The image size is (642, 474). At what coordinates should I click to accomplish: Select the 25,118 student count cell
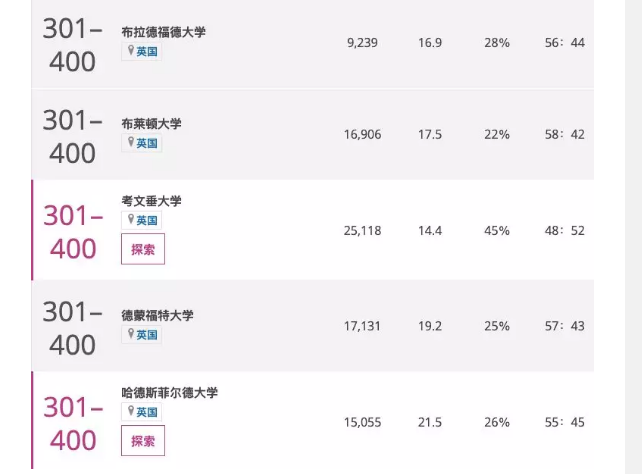[362, 231]
